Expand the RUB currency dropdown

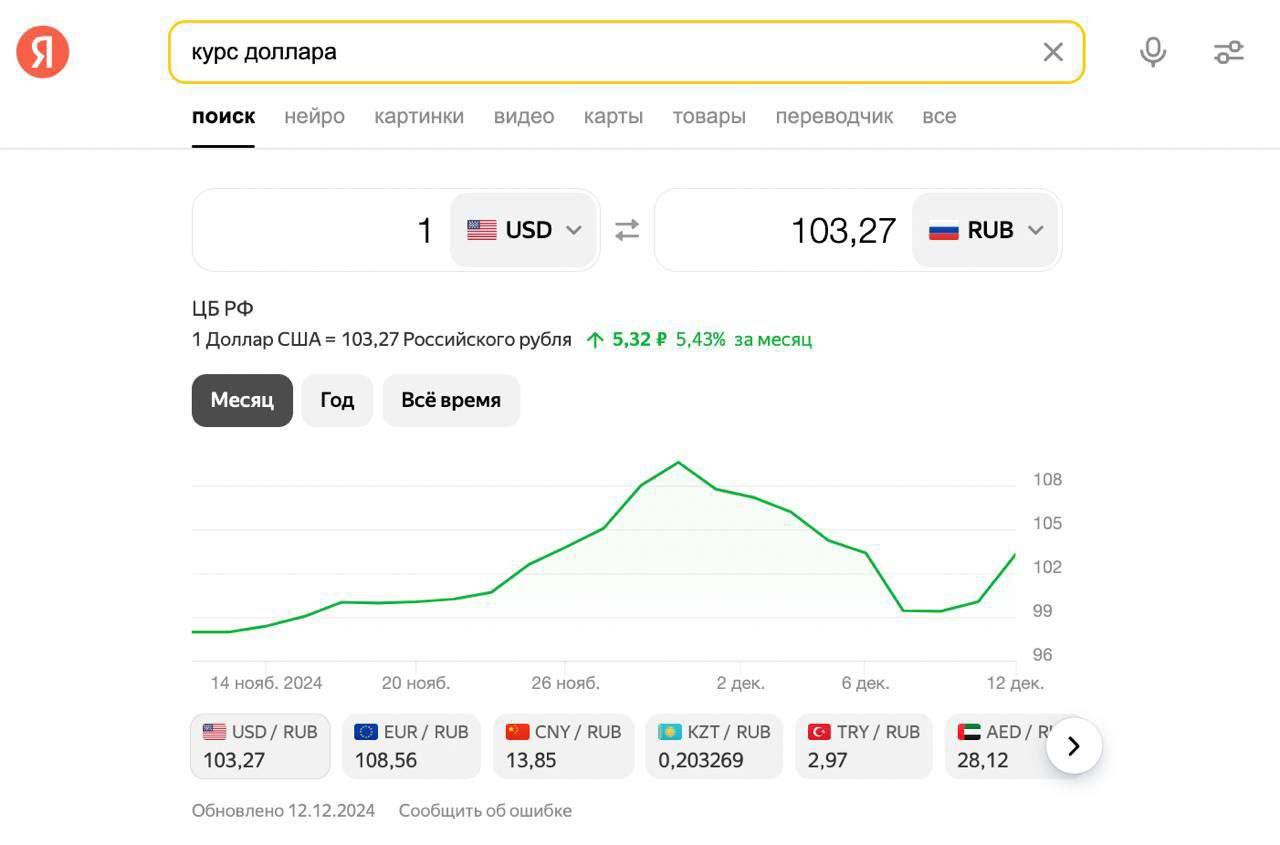pos(985,230)
